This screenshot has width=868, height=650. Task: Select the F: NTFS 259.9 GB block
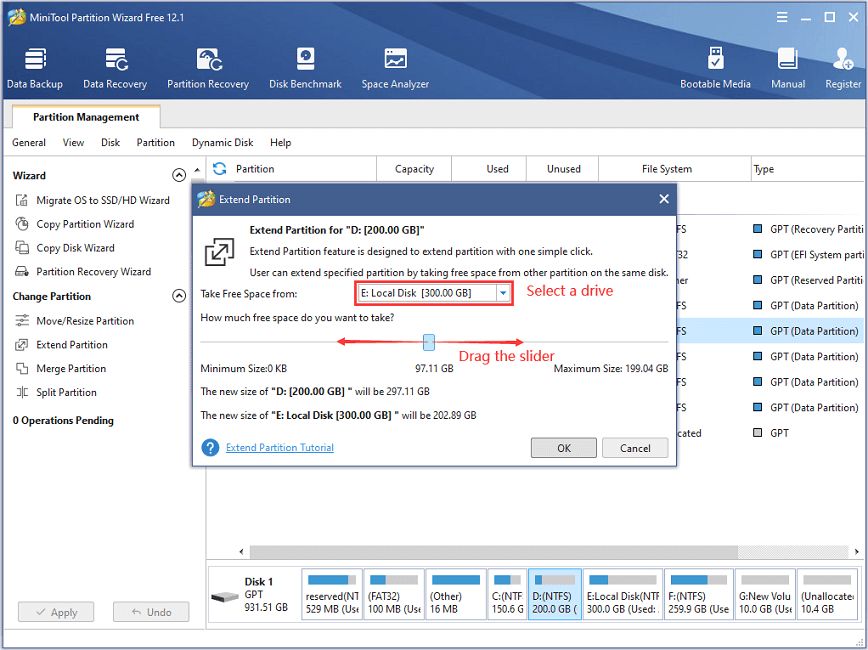click(x=699, y=594)
